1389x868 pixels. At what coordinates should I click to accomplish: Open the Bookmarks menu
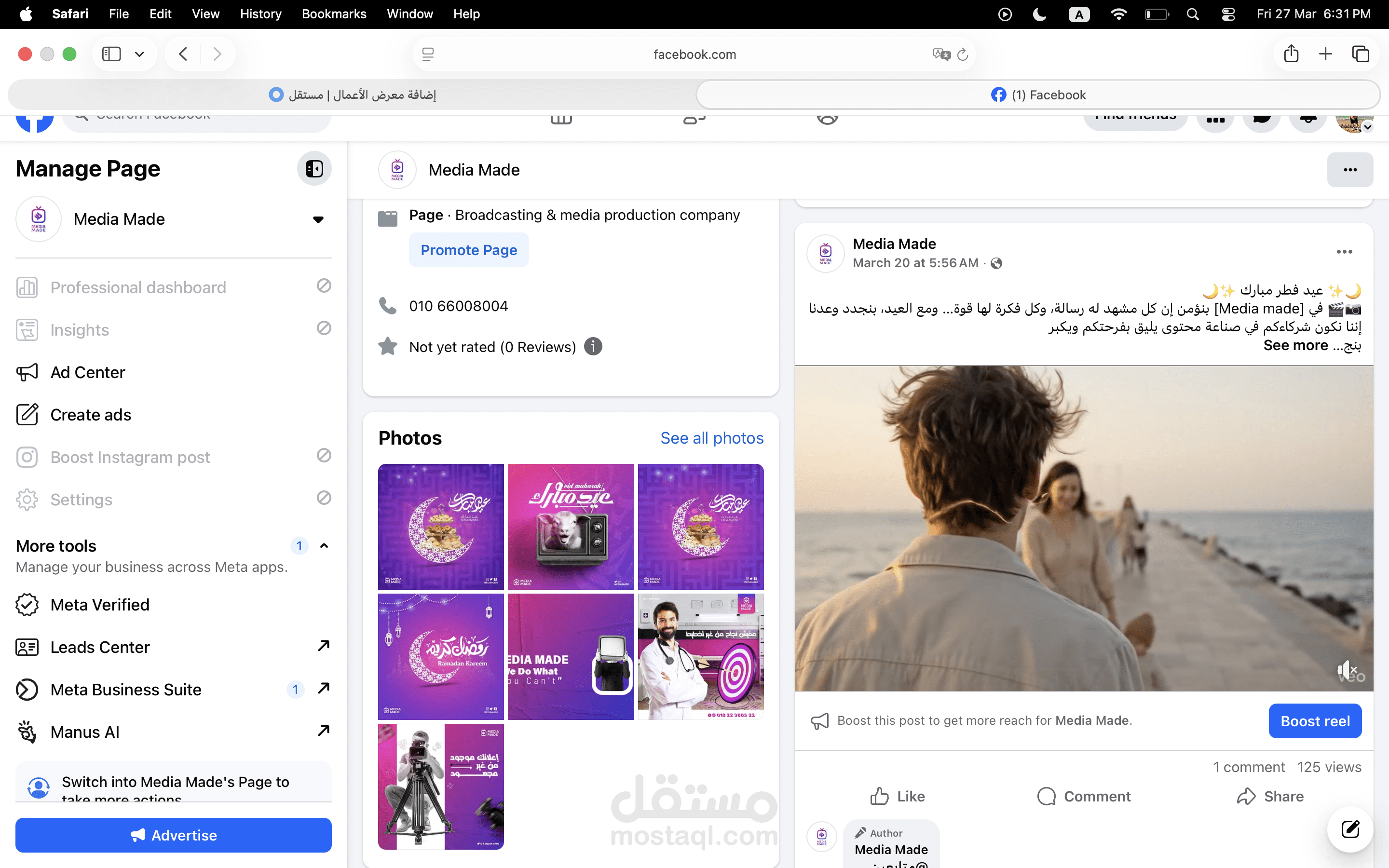click(x=334, y=14)
